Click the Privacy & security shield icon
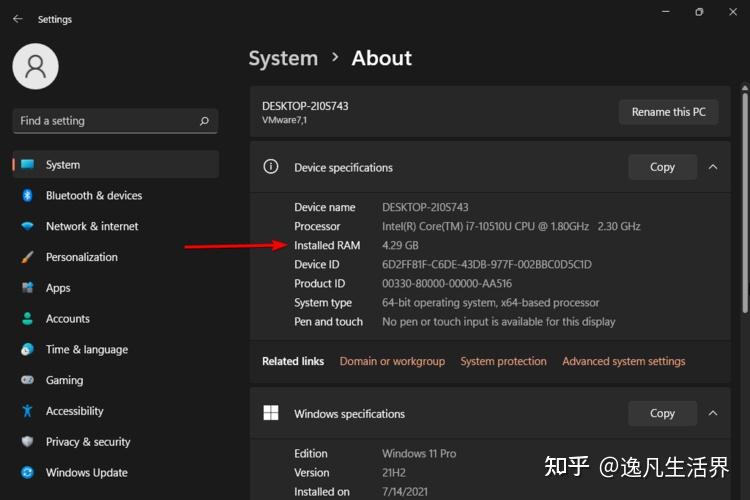Image resolution: width=750 pixels, height=500 pixels. 27,441
